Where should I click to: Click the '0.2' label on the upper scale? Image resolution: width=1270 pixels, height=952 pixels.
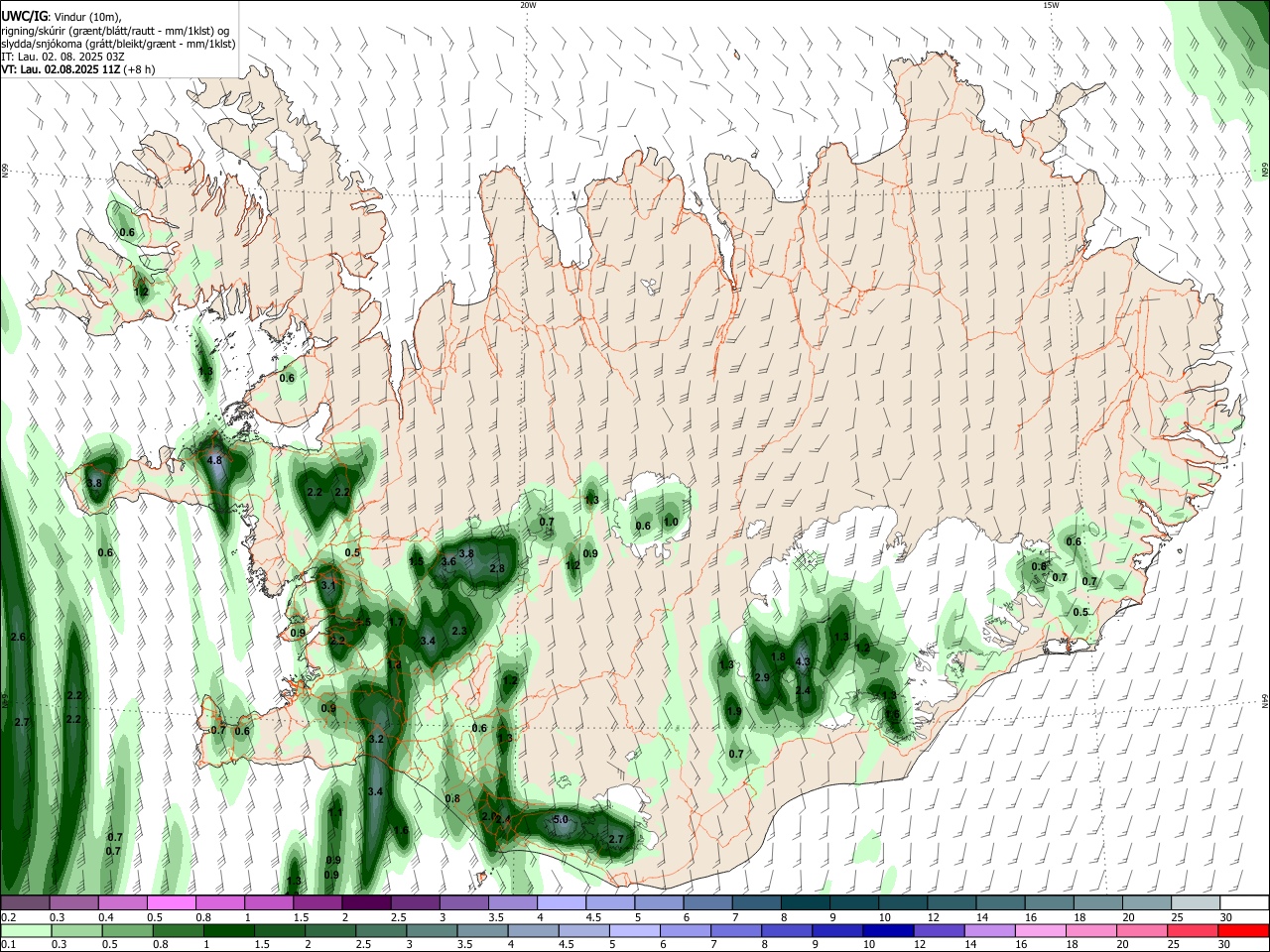point(9,917)
